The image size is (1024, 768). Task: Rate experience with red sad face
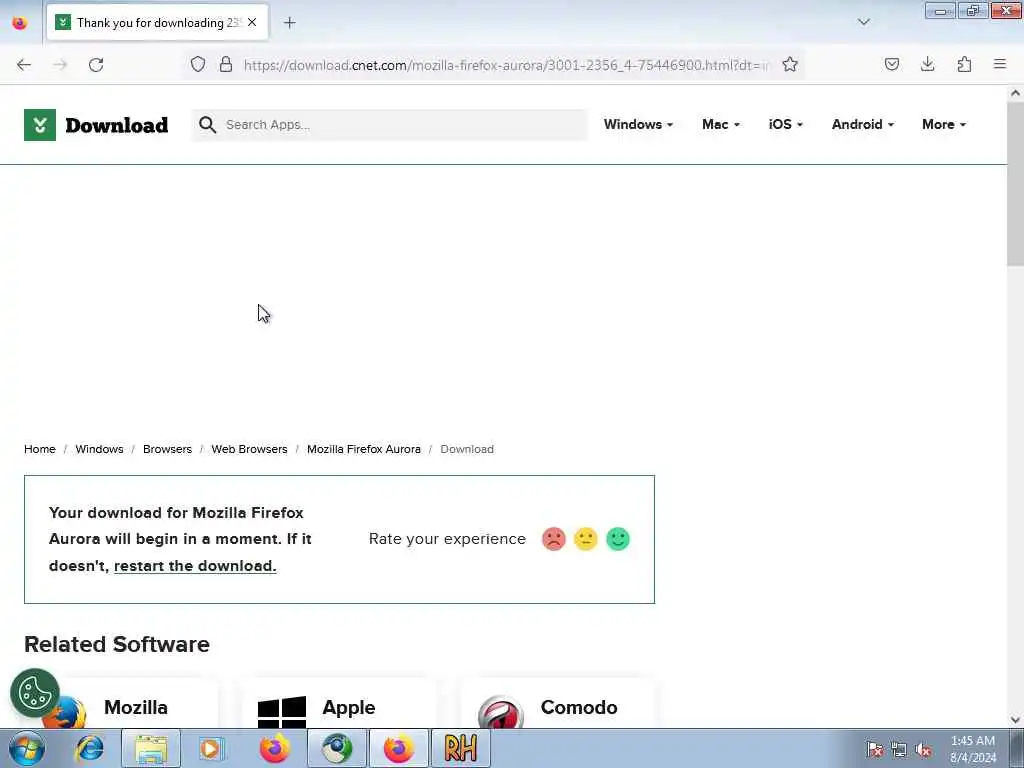point(554,539)
